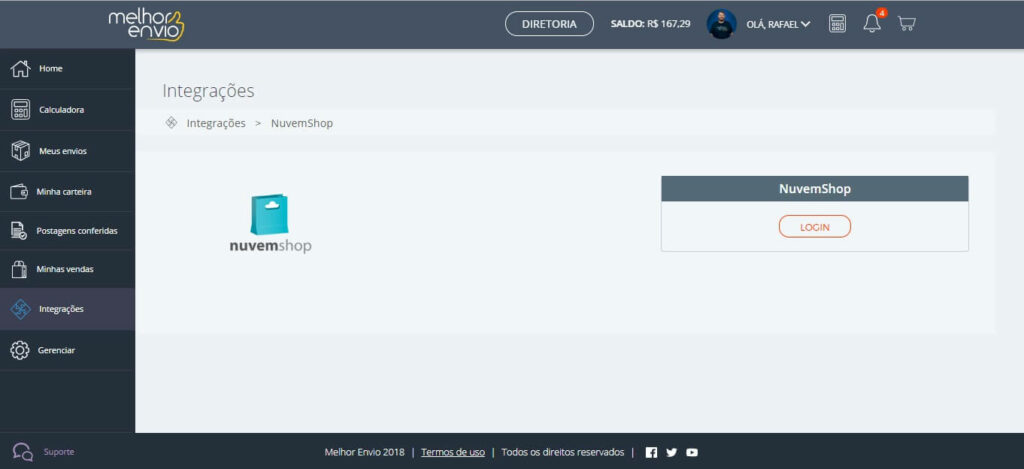Click the Rafael profile avatar
Viewport: 1024px width, 469px height.
[721, 24]
